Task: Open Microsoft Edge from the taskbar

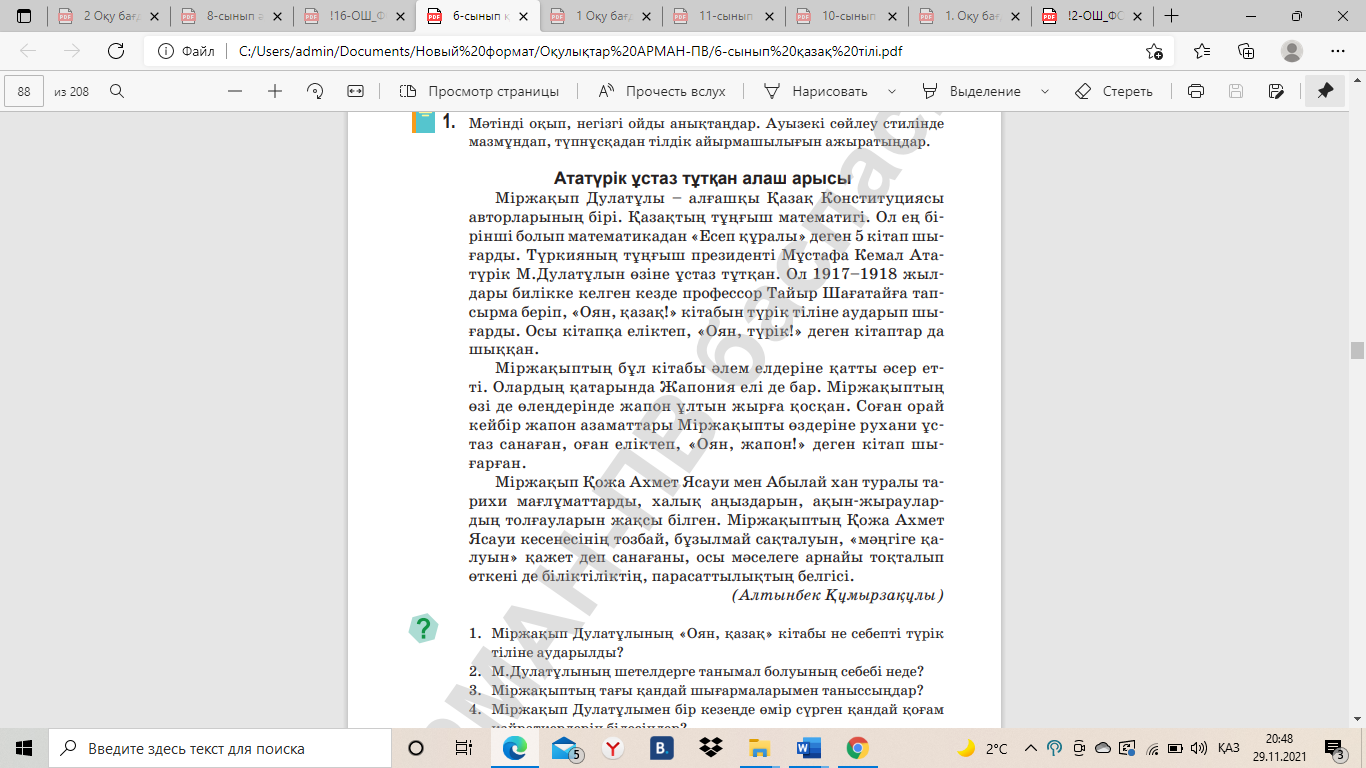Action: tap(515, 748)
